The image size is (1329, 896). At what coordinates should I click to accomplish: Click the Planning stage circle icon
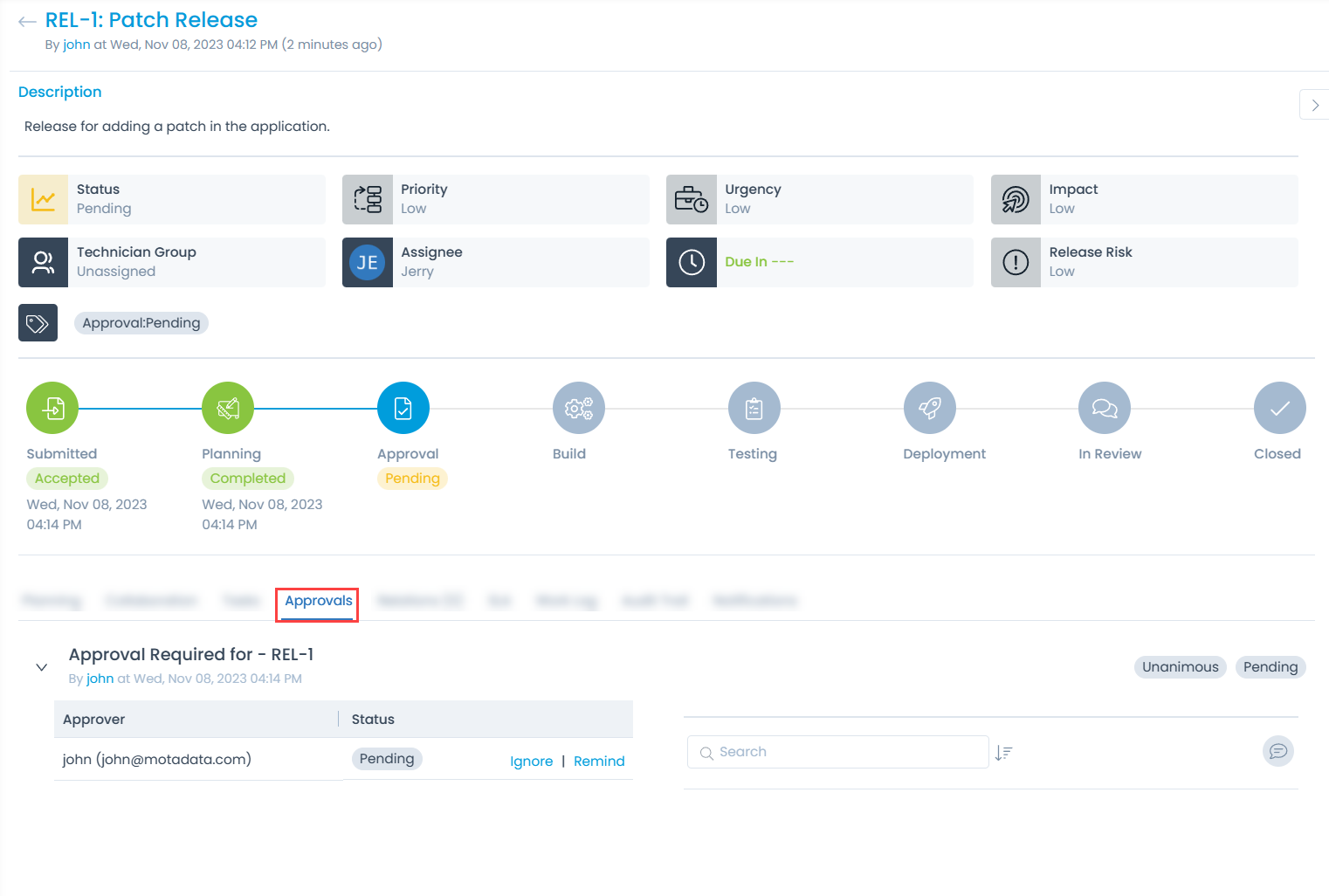pyautogui.click(x=228, y=408)
